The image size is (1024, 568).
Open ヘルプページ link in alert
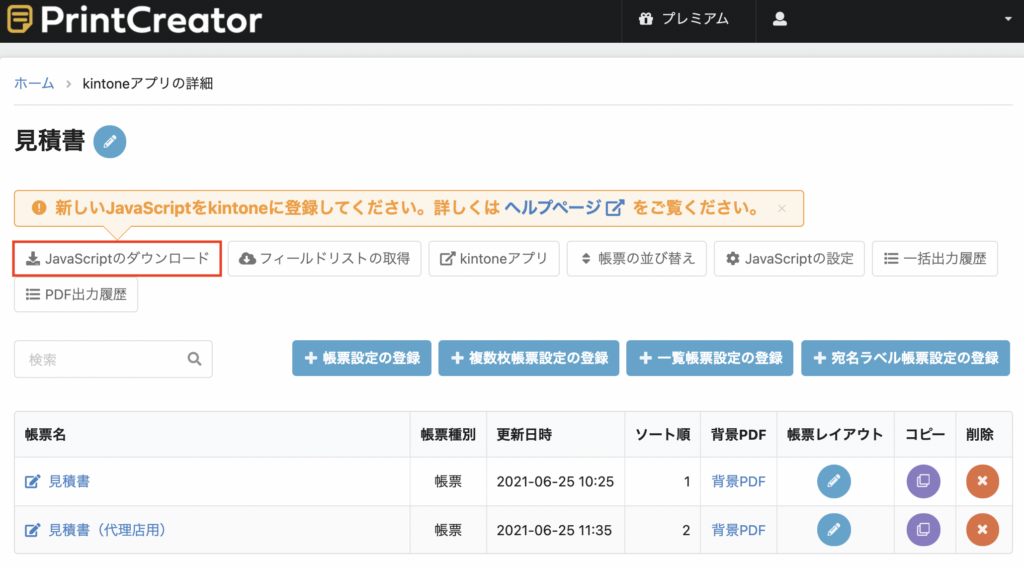coord(564,208)
